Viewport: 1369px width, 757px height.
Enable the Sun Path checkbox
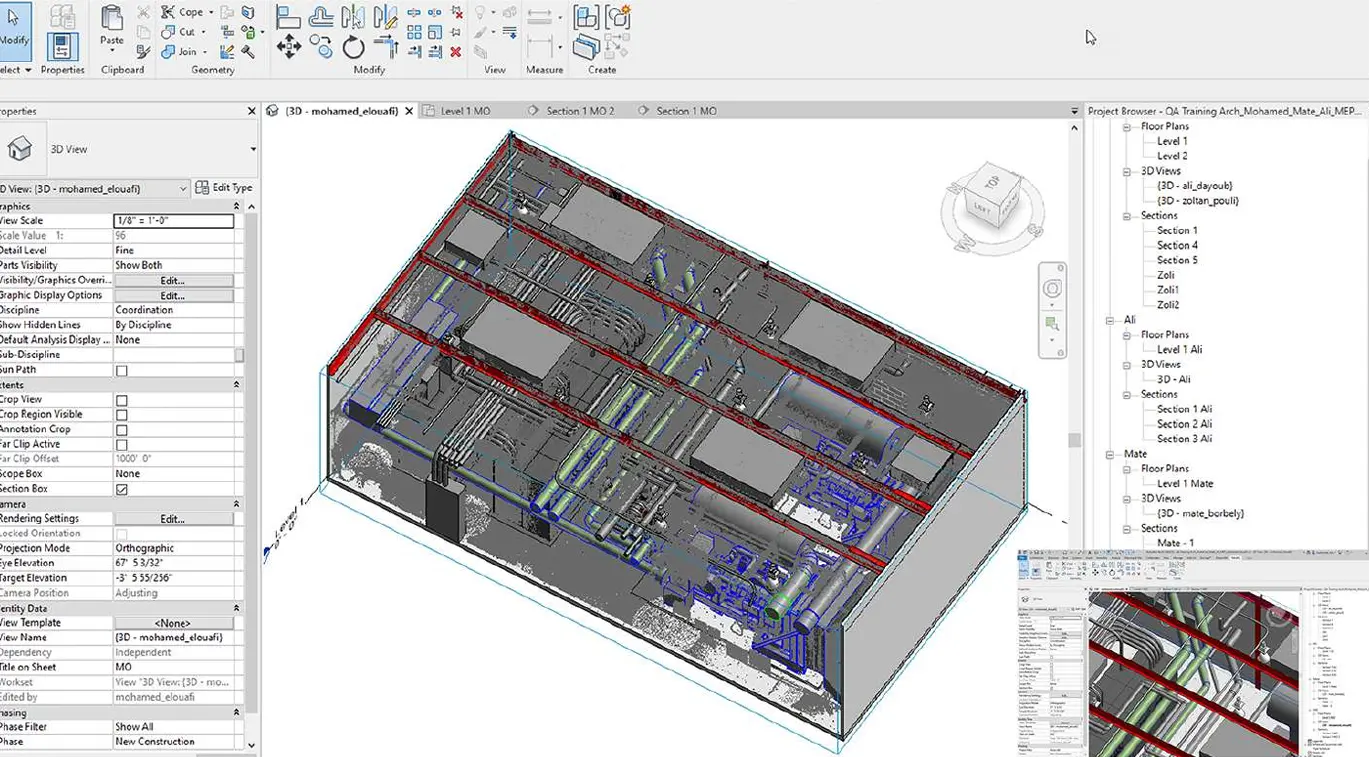coord(122,370)
